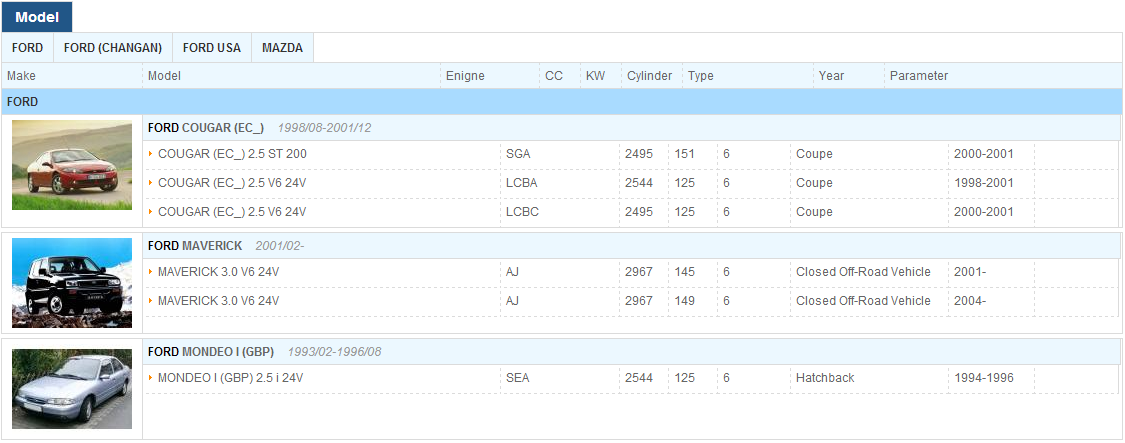
Task: Click CC value 2495 in SGA row
Action: tap(639, 154)
